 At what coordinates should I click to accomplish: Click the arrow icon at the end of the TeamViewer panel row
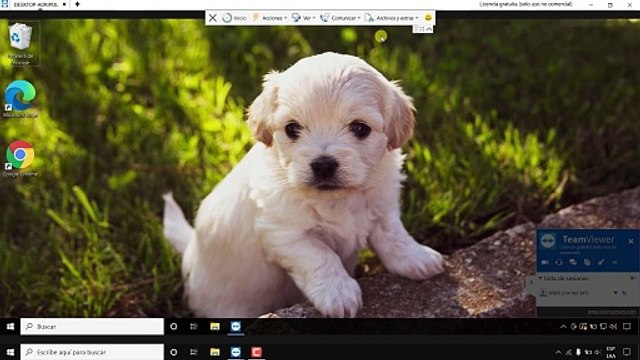pyautogui.click(x=615, y=262)
